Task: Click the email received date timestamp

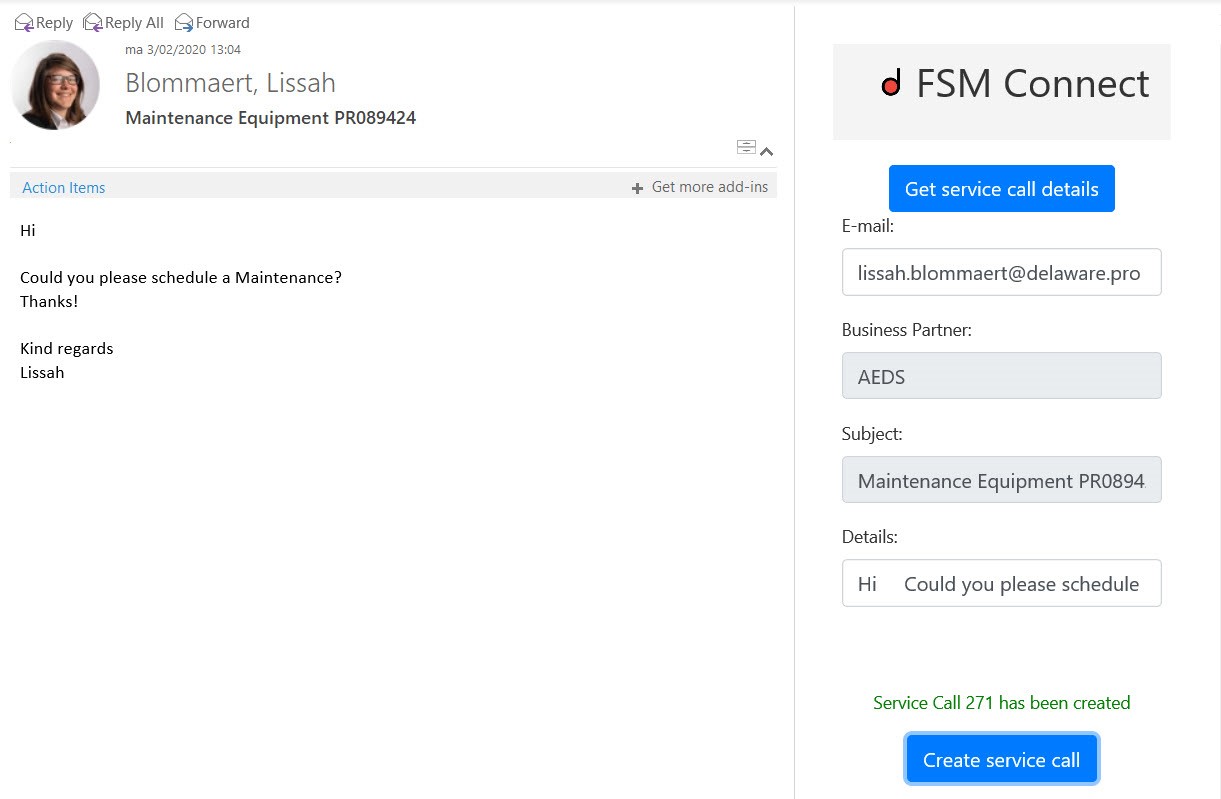Action: [183, 49]
